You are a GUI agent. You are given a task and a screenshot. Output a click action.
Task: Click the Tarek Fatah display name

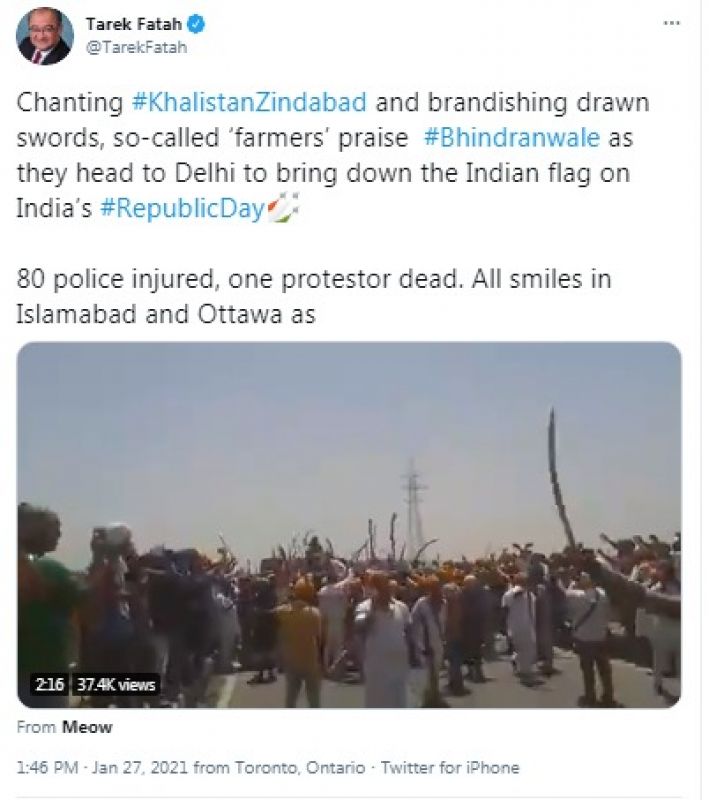coord(134,23)
